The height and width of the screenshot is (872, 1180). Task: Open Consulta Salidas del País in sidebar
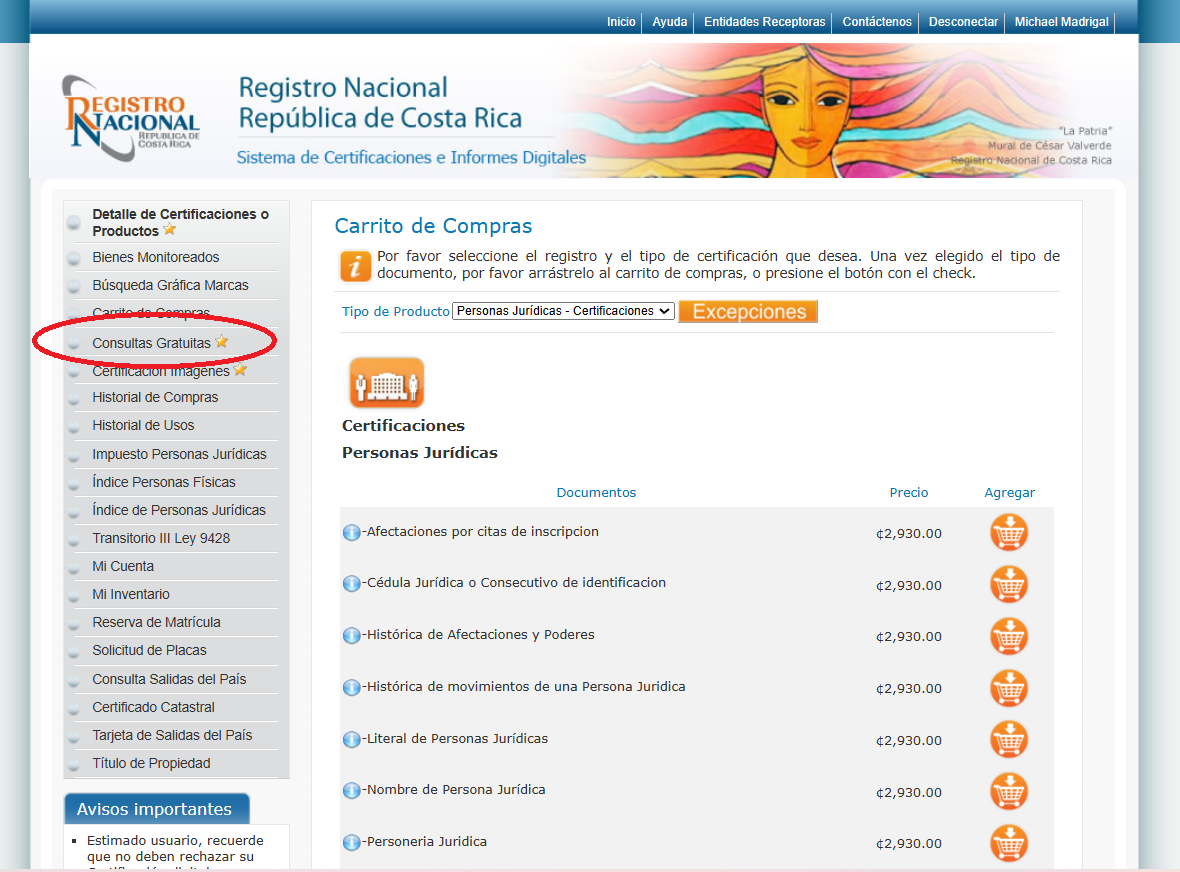pos(169,679)
